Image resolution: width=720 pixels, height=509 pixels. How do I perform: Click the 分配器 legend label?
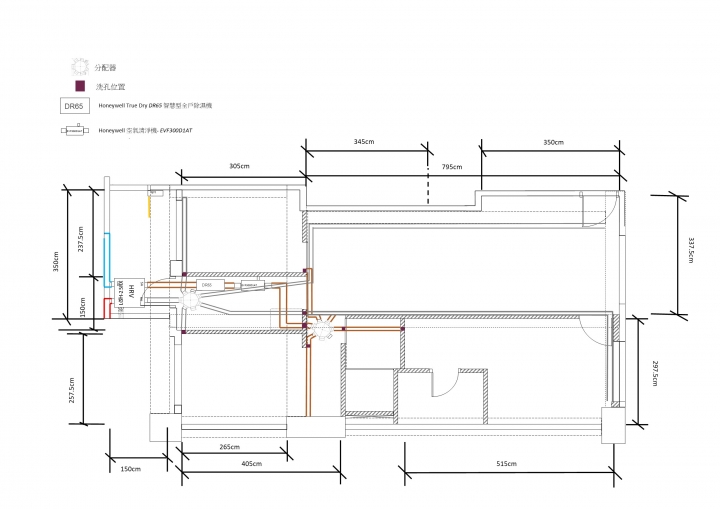pos(106,68)
